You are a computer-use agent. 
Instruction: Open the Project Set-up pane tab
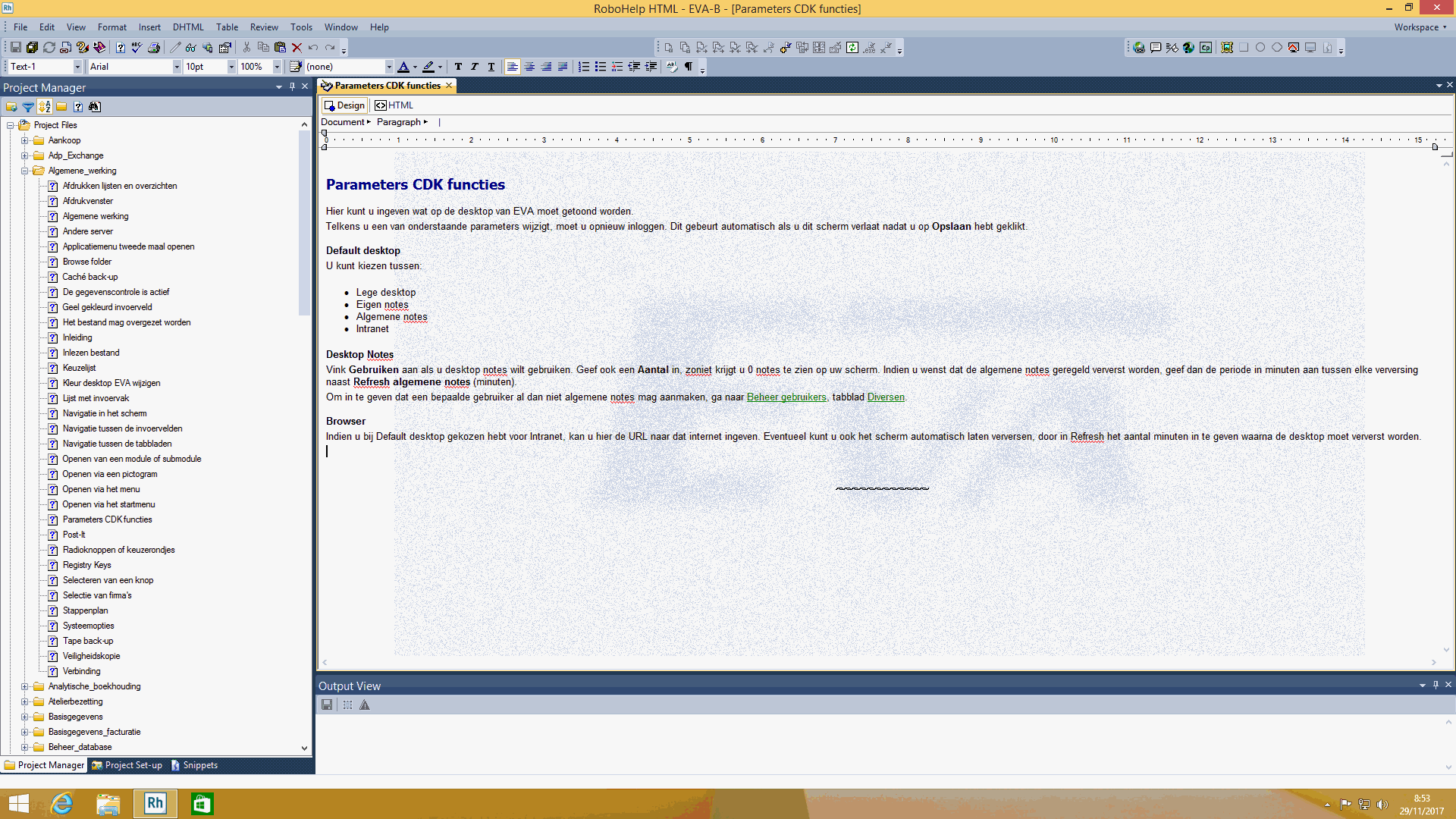(x=127, y=765)
